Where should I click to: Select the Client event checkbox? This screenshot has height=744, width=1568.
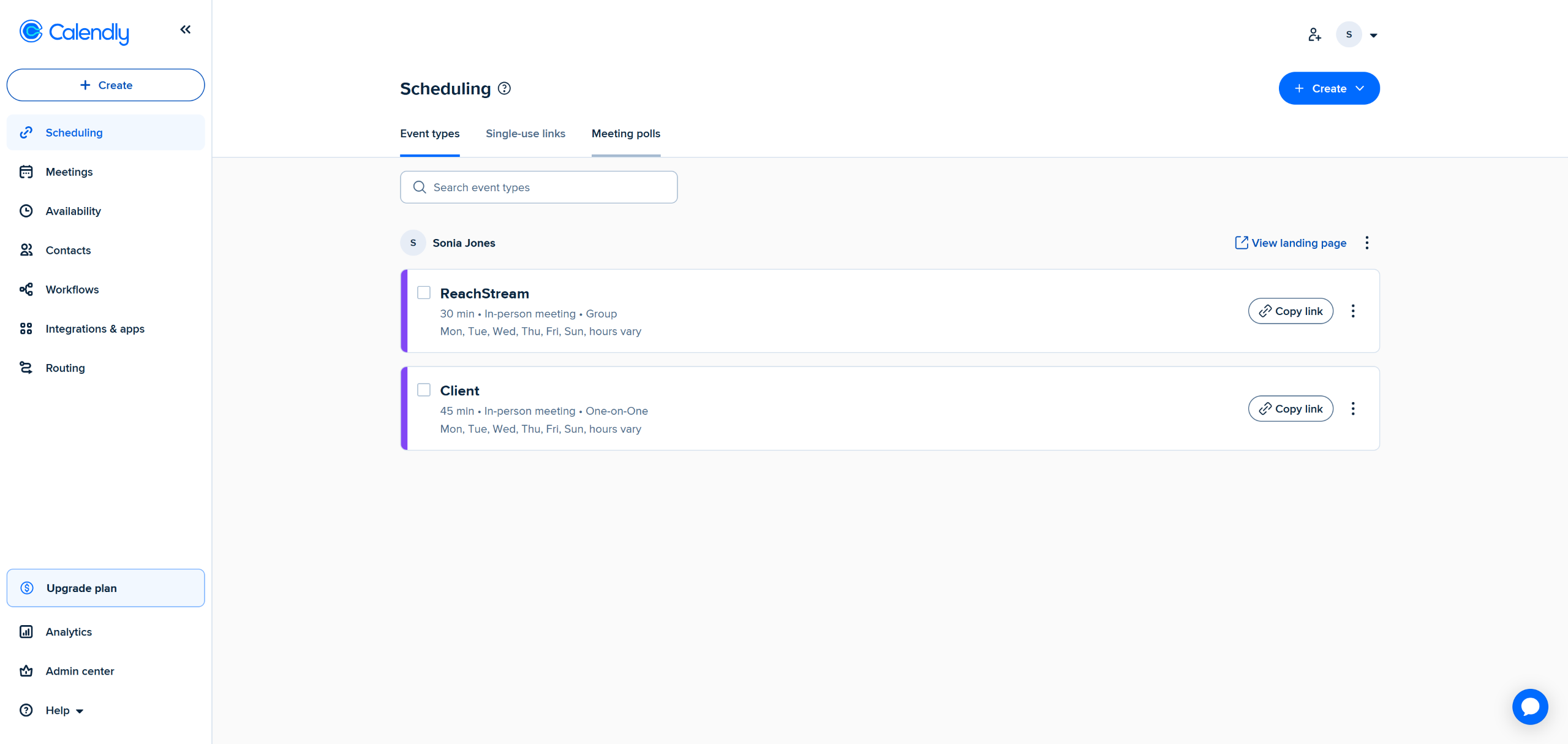pos(424,390)
